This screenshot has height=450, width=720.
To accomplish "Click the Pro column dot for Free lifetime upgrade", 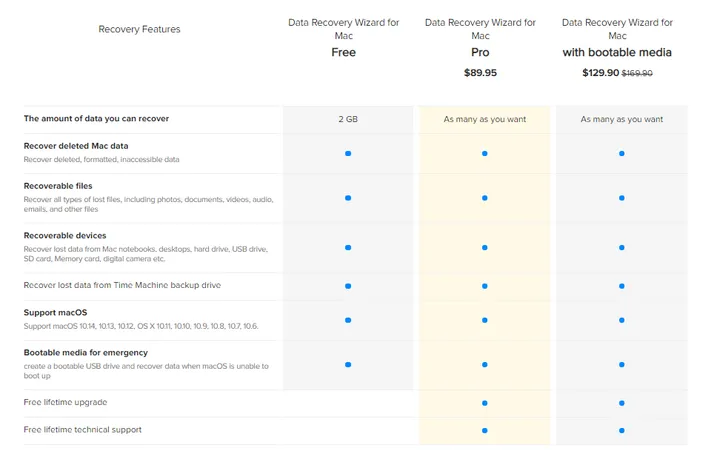I will [x=485, y=403].
